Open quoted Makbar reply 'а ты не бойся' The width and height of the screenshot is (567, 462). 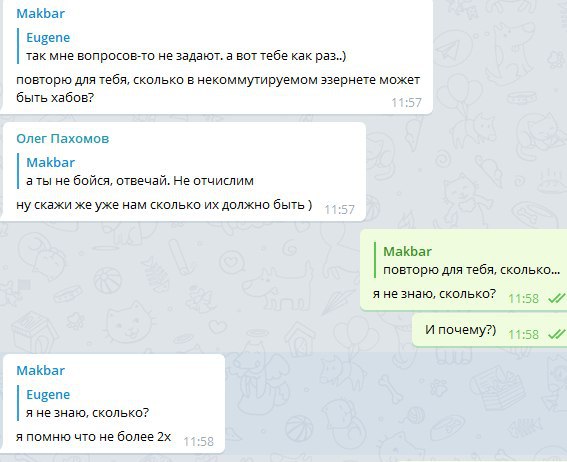140,172
